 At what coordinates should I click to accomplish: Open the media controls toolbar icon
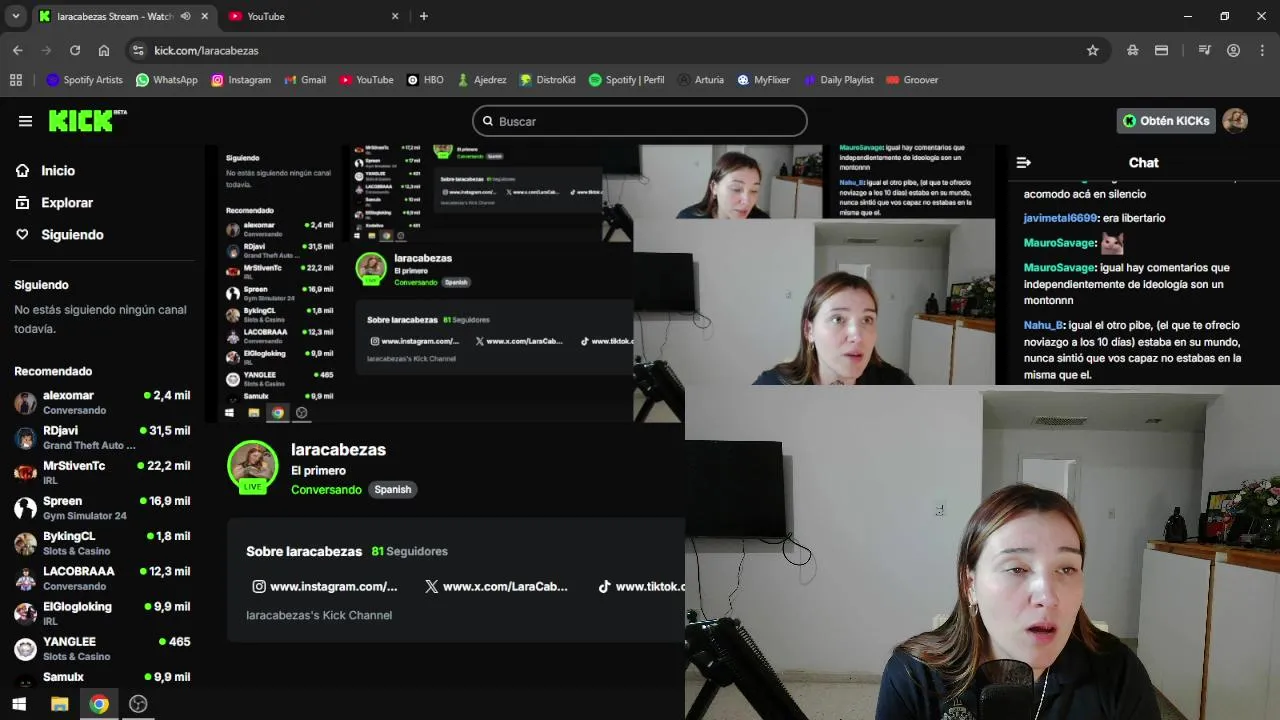click(1205, 50)
